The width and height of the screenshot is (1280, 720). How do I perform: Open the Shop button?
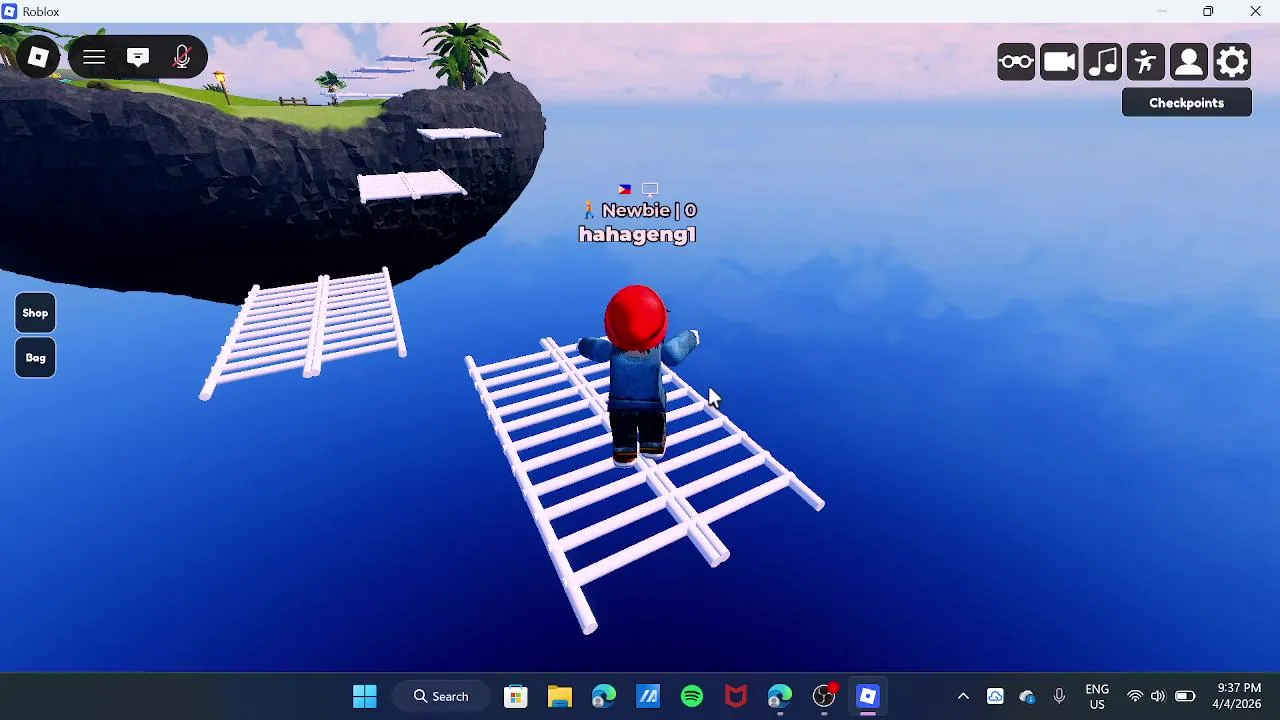[x=35, y=313]
